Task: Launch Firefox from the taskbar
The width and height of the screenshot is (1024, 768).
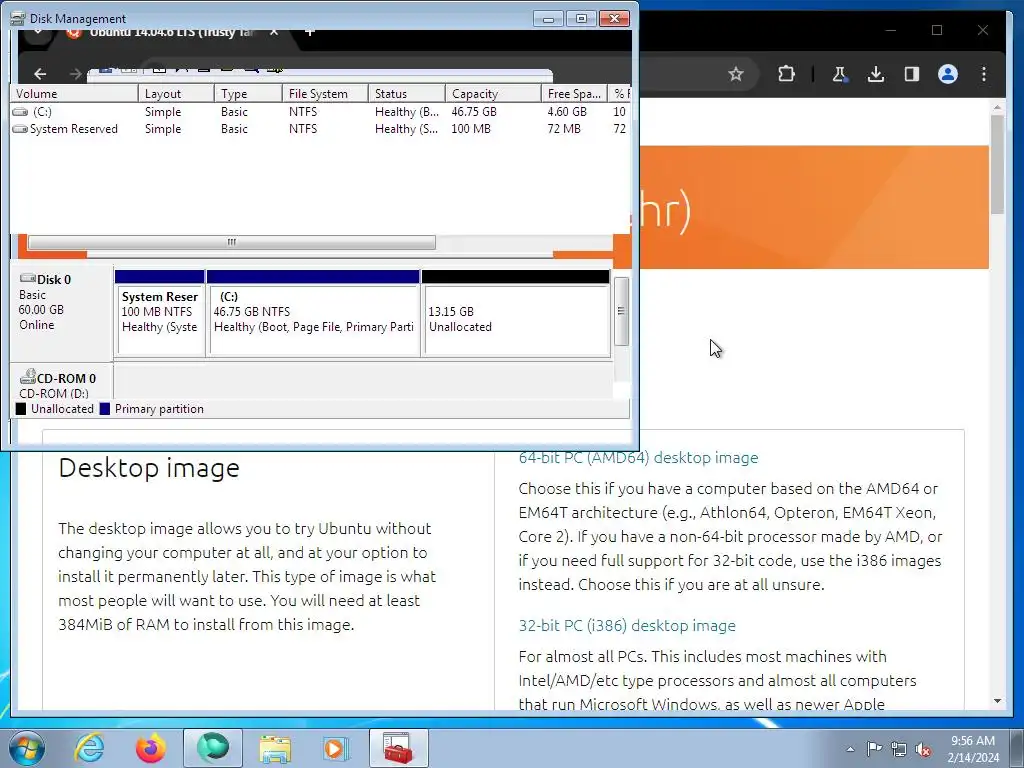Action: [x=151, y=748]
